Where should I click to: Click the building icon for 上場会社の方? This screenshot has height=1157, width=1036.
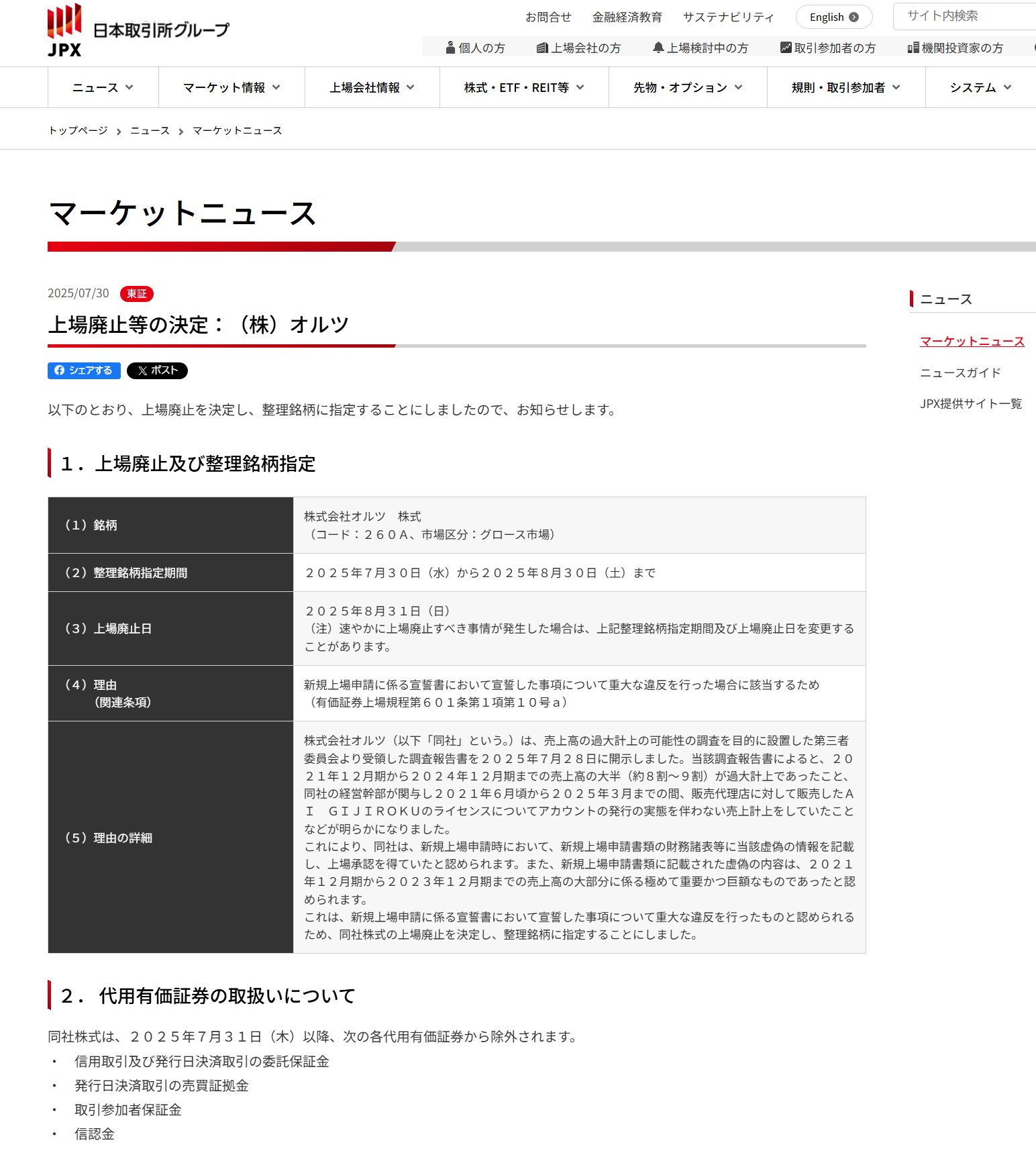(x=543, y=48)
